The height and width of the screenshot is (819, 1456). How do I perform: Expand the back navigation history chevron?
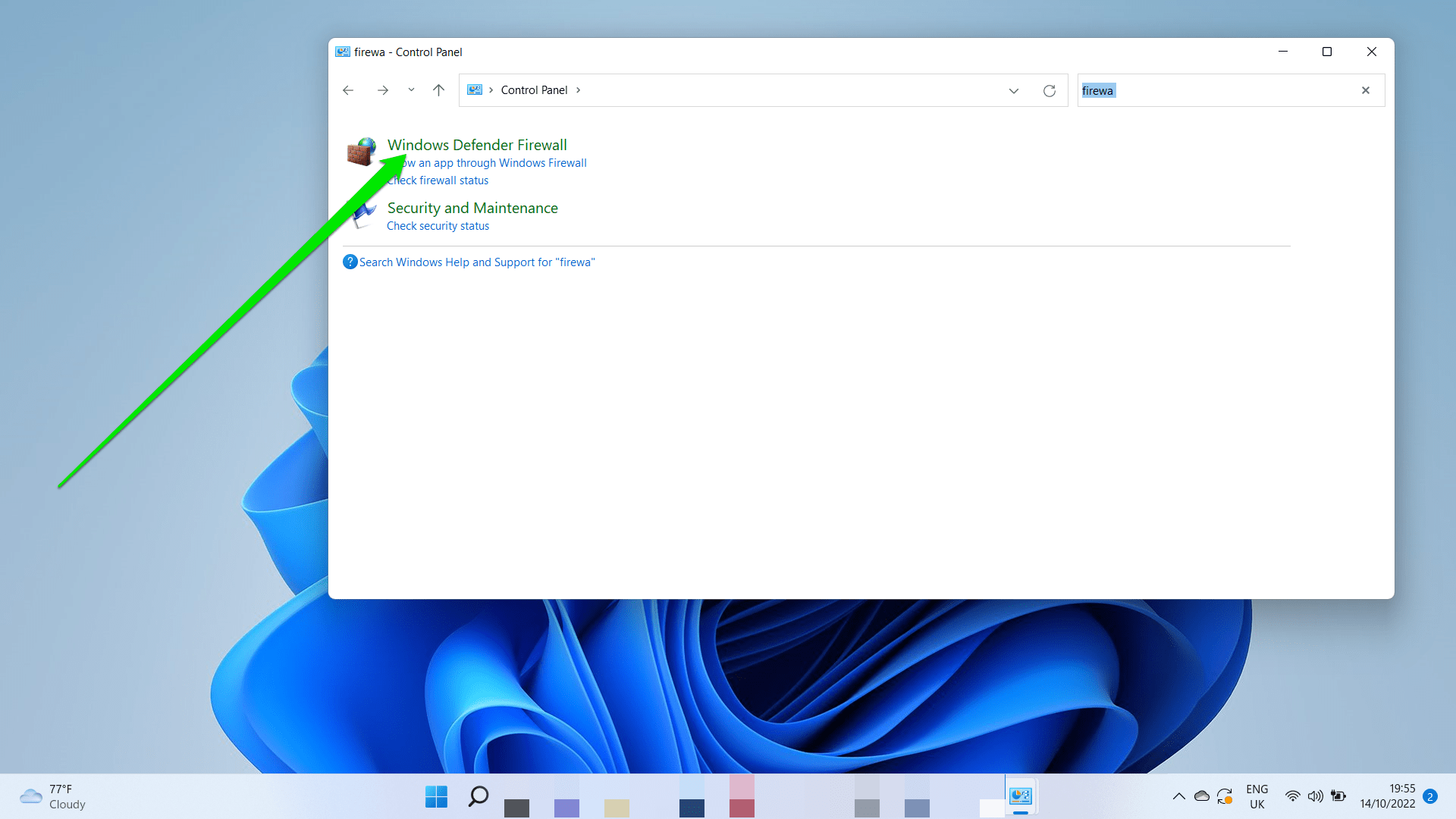[411, 90]
